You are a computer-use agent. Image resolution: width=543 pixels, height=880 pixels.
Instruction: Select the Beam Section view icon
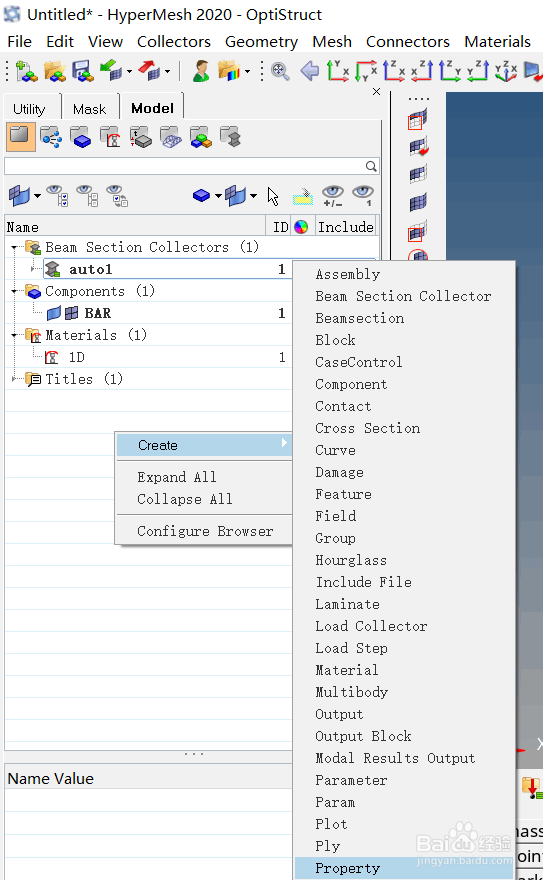pos(231,137)
